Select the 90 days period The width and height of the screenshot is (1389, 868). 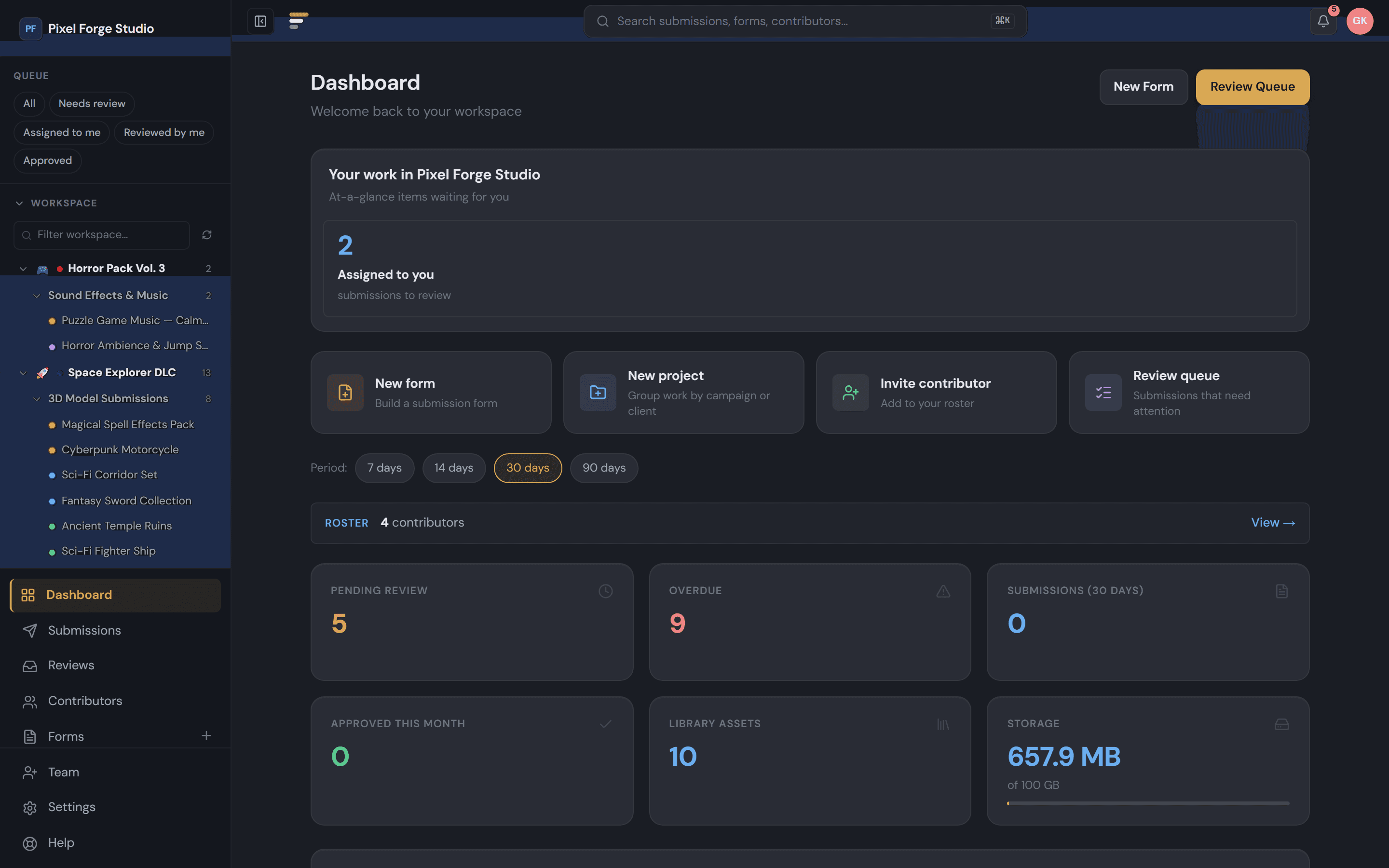click(x=604, y=468)
